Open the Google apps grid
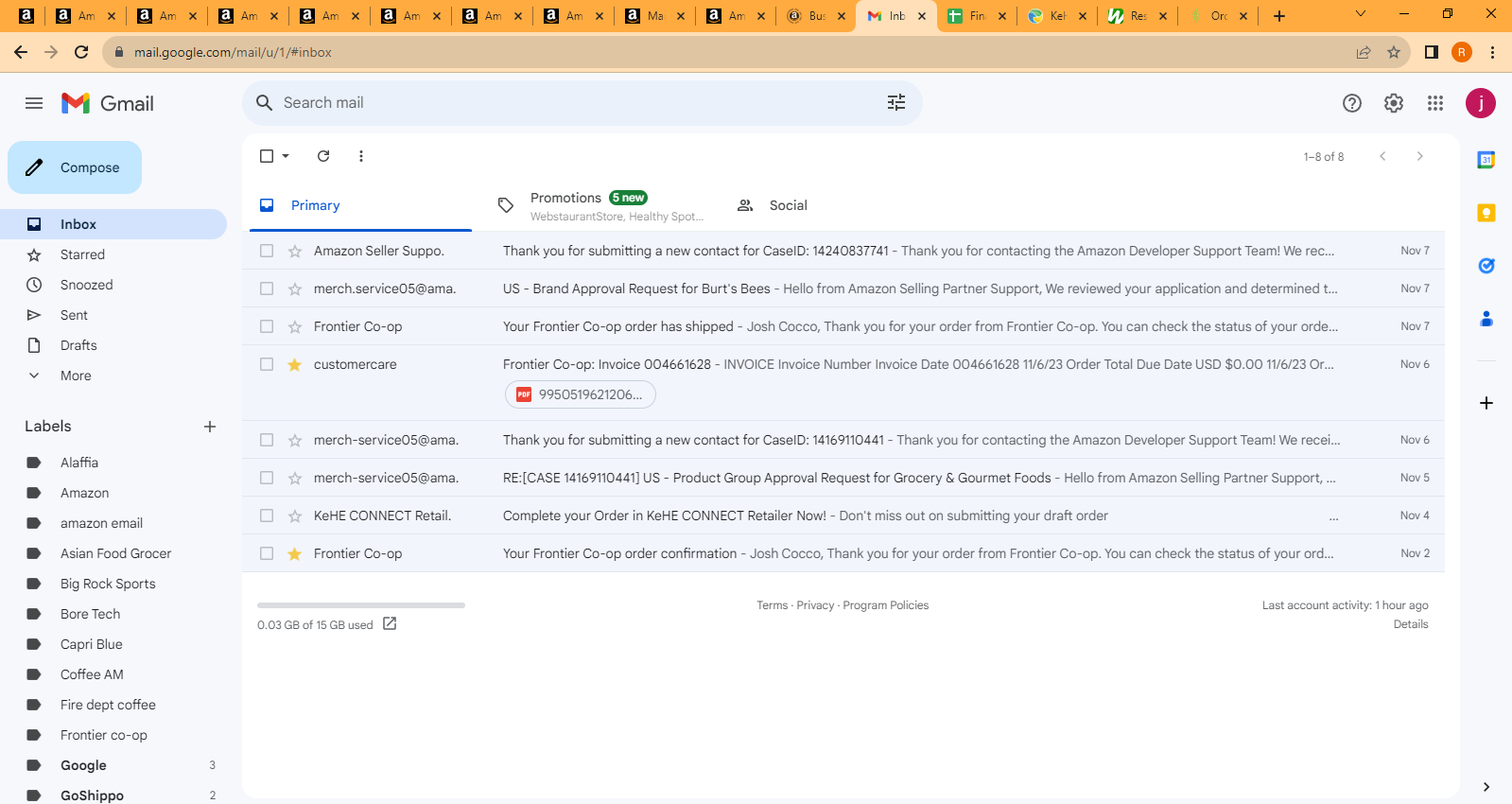Viewport: 1512px width, 804px height. click(x=1435, y=103)
